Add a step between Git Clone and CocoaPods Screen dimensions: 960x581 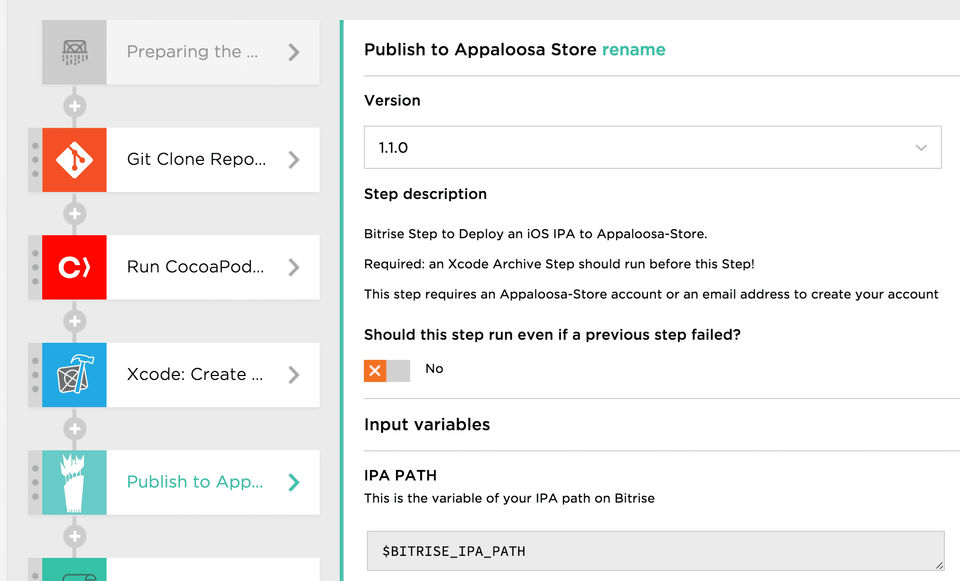click(74, 213)
